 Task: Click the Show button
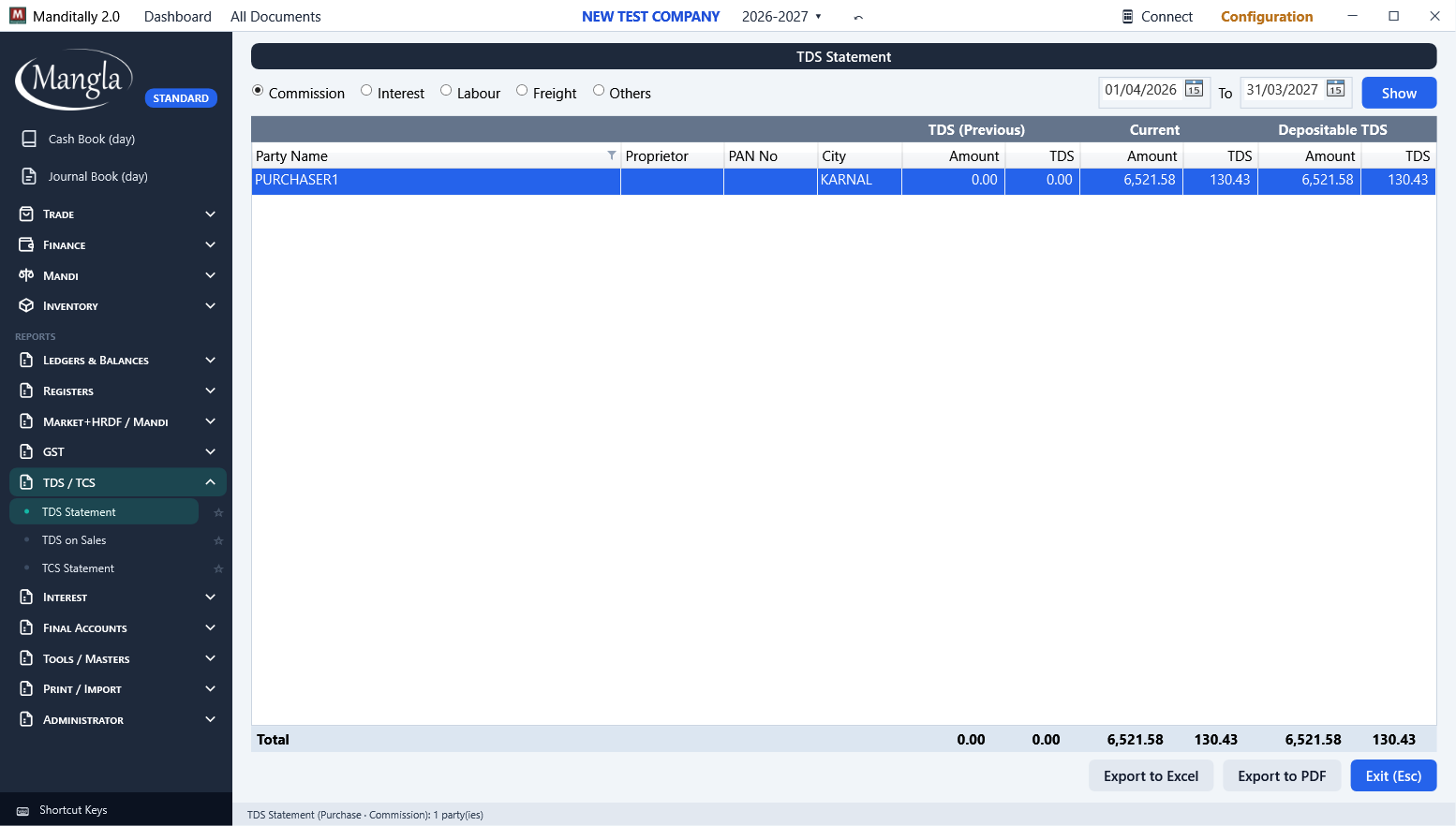1399,93
